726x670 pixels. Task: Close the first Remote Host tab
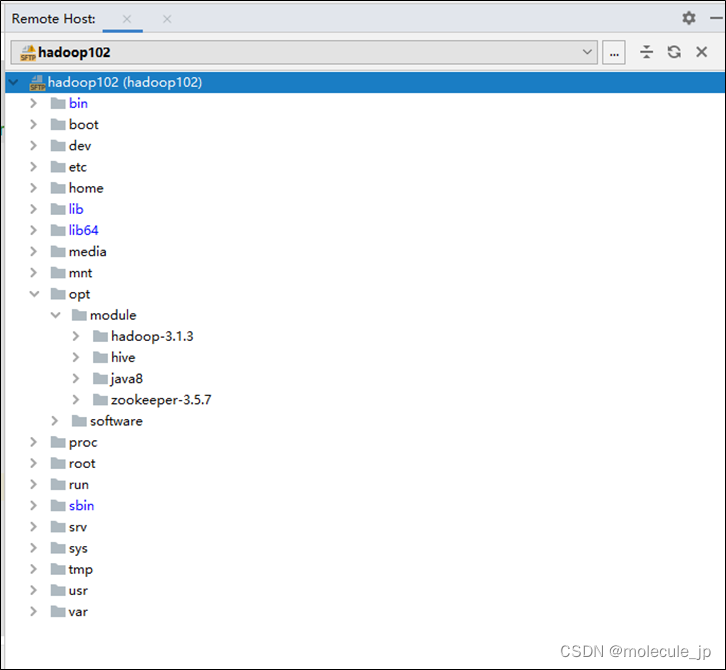coord(127,19)
